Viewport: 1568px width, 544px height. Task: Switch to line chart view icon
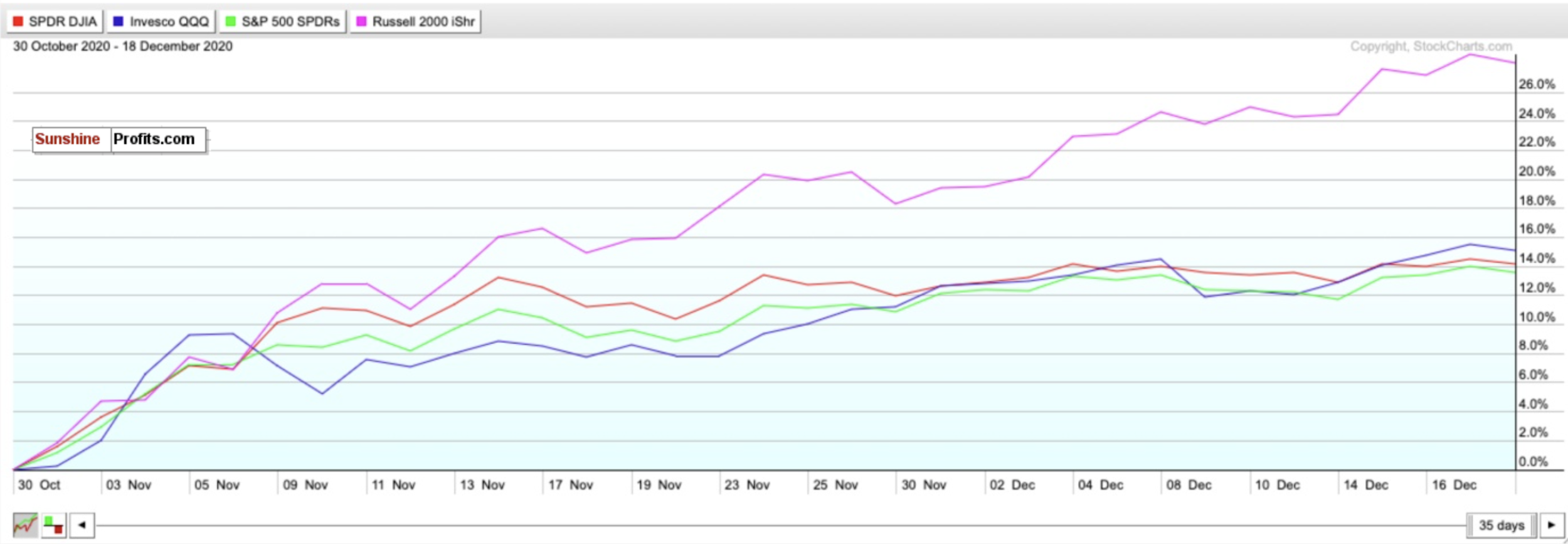[25, 525]
